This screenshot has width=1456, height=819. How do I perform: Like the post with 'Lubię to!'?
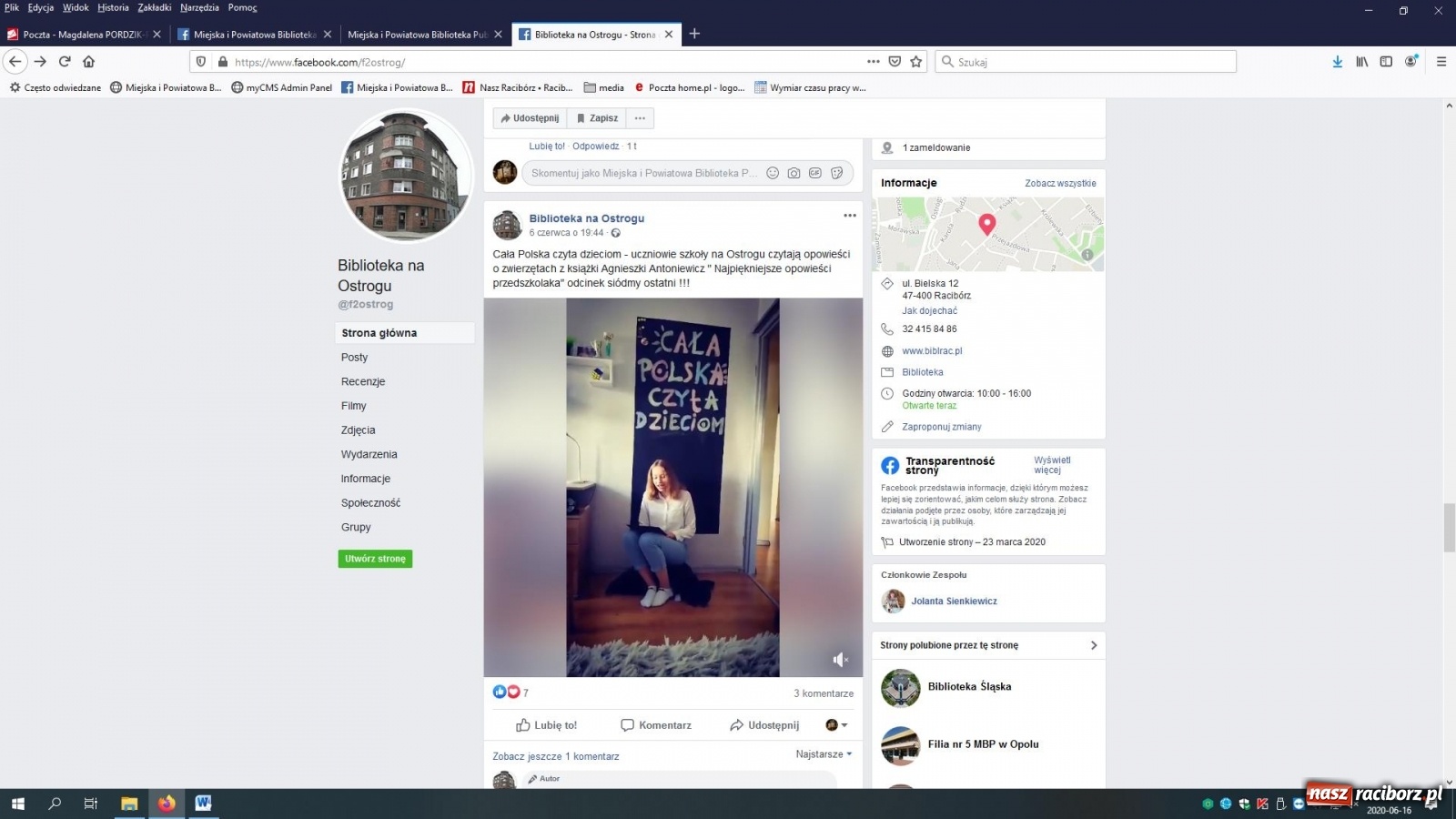pos(546,724)
